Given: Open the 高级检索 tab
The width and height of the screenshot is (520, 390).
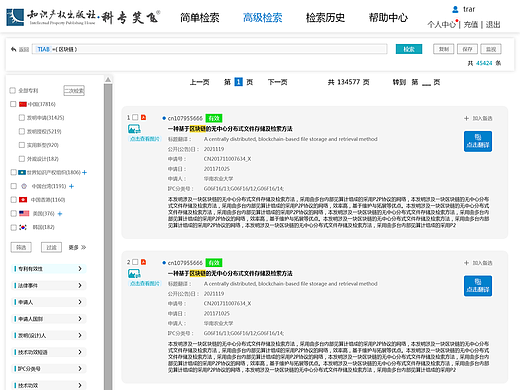Looking at the screenshot, I should [263, 17].
